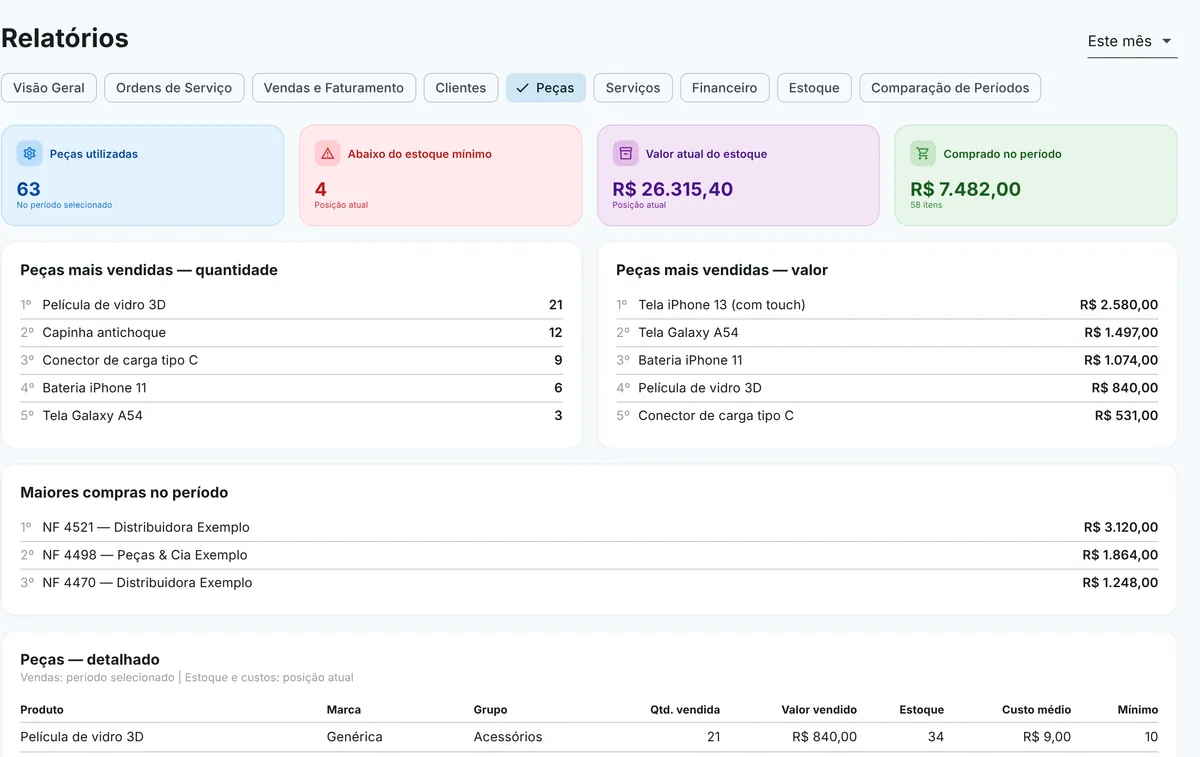
Task: Select Película de vidro 3D in quantity ranking
Action: (x=291, y=305)
